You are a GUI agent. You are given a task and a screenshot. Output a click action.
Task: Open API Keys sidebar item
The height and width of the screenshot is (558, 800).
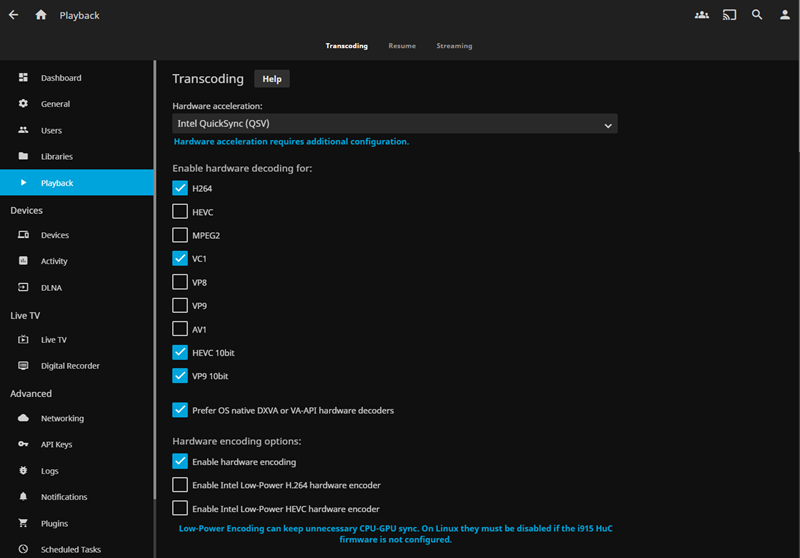tap(56, 444)
